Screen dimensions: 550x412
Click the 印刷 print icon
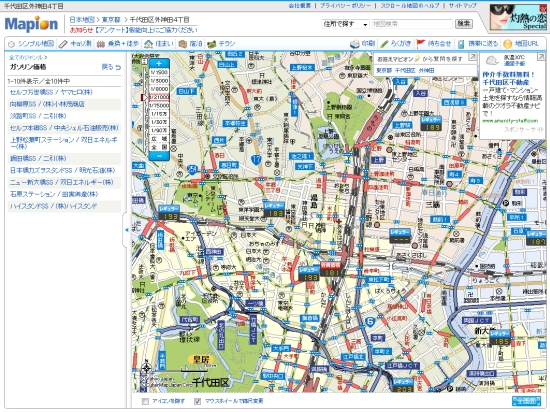[x=362, y=44]
